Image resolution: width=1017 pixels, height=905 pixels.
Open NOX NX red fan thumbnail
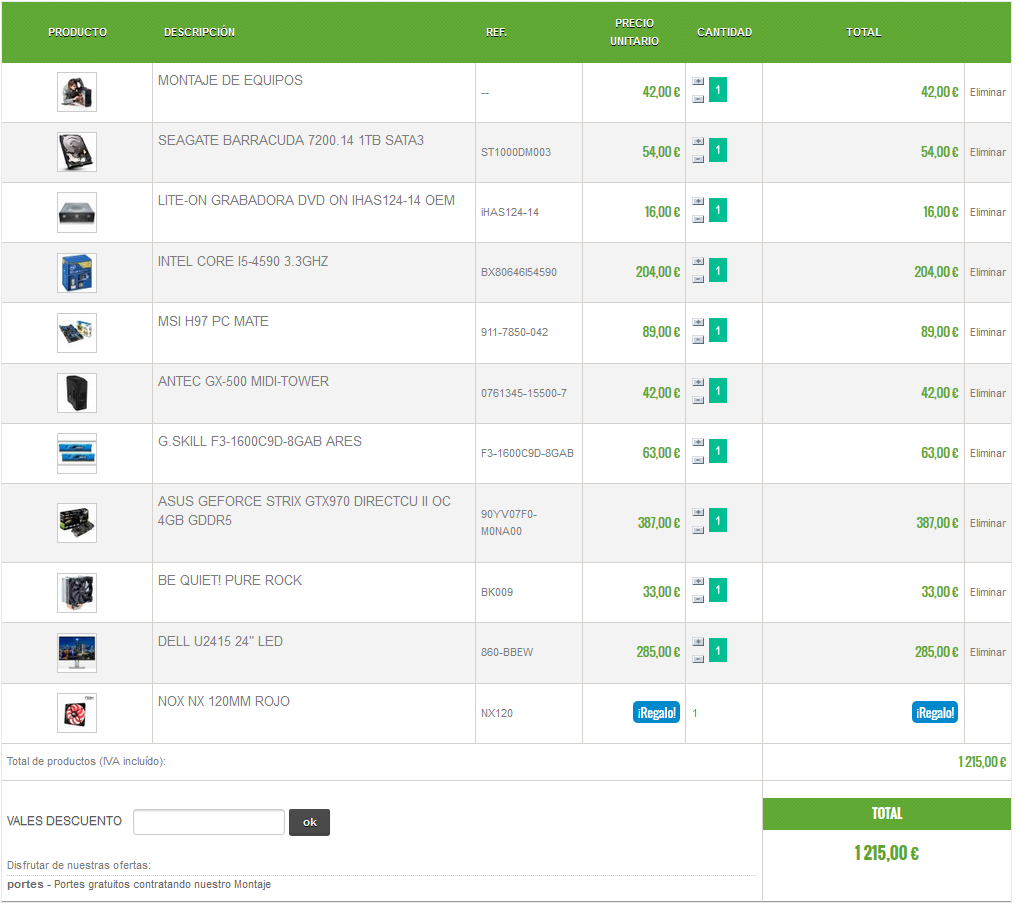pyautogui.click(x=77, y=714)
